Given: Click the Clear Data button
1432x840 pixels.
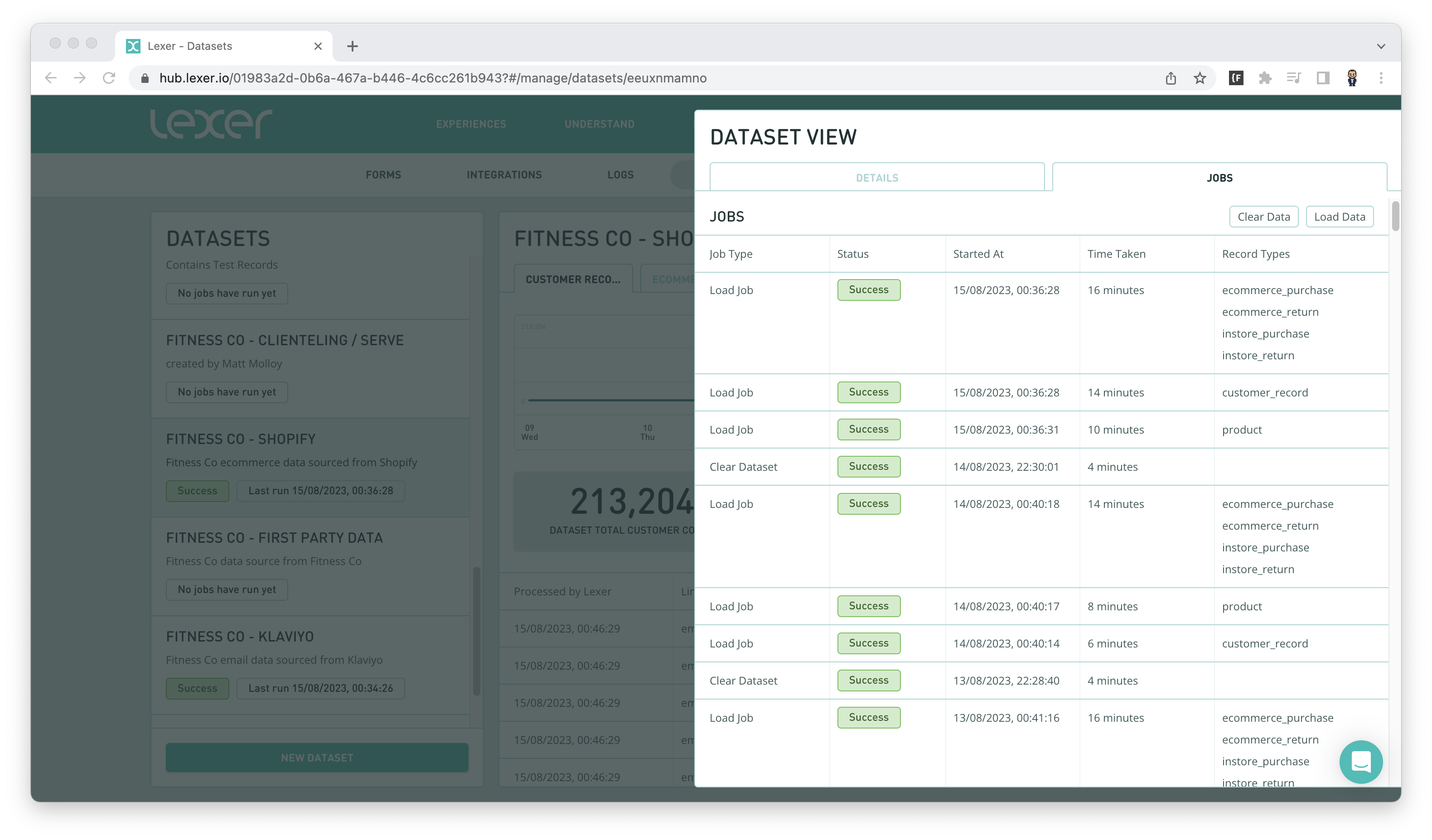Looking at the screenshot, I should (x=1264, y=217).
